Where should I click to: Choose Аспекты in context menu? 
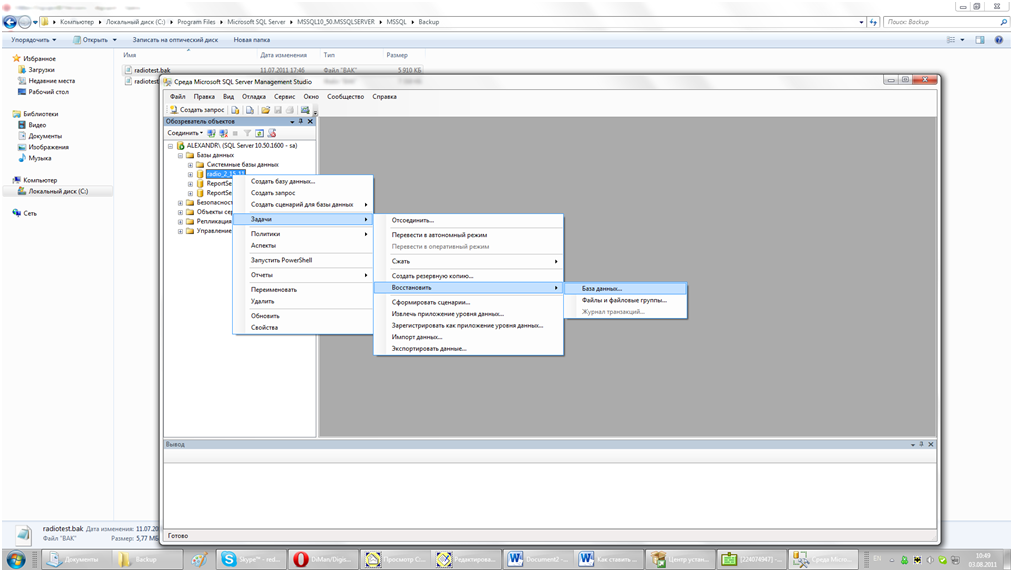tap(303, 246)
